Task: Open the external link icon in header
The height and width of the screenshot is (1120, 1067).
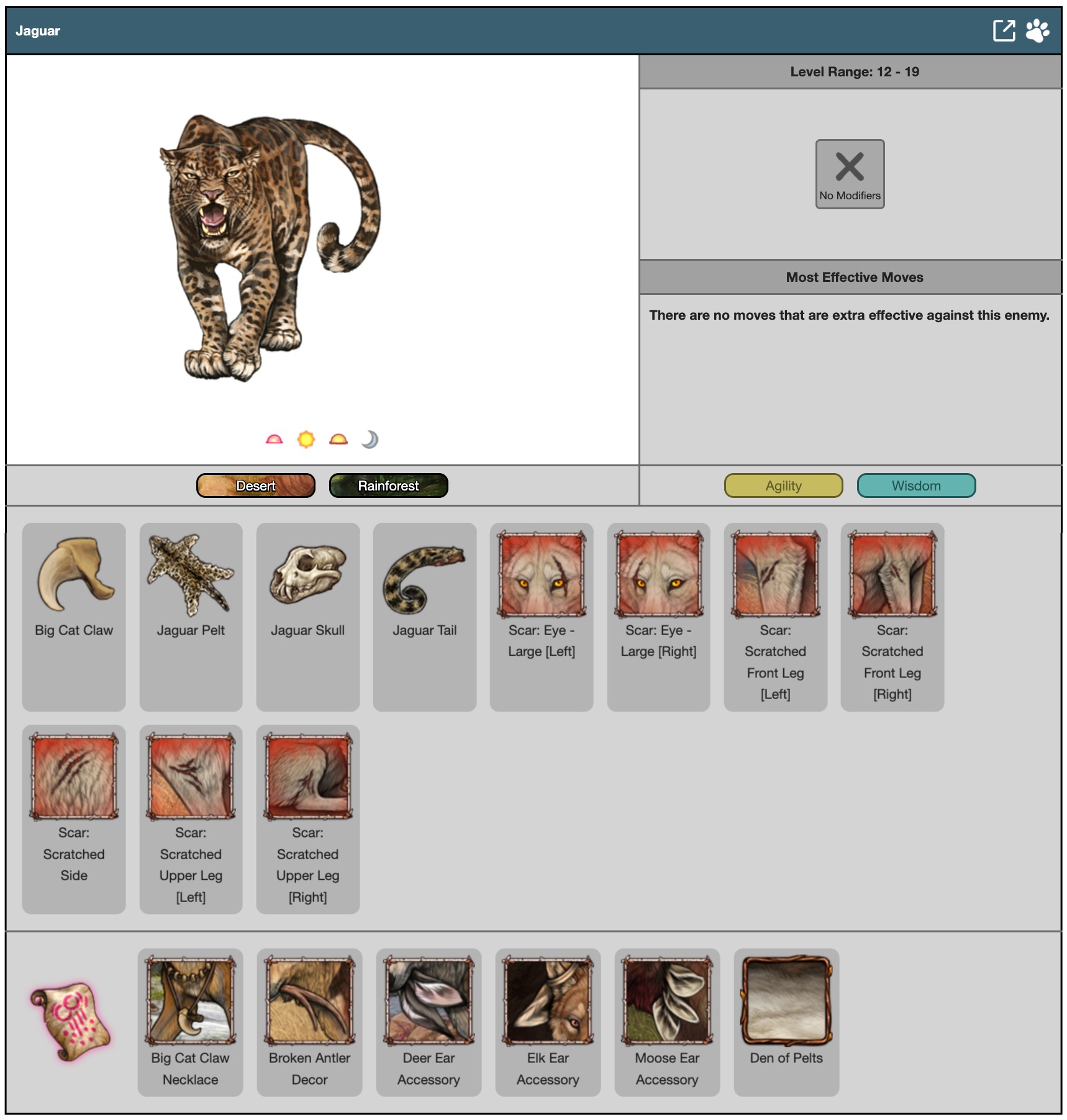Action: tap(1003, 30)
